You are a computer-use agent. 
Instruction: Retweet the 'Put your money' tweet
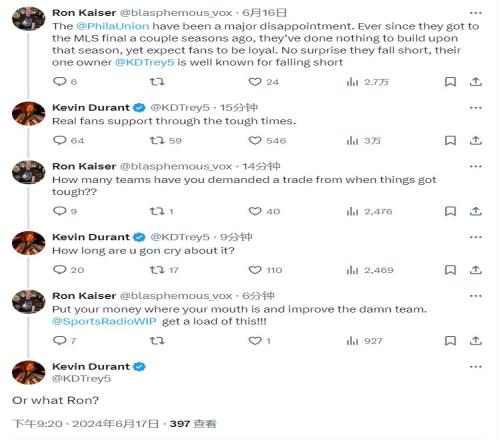coord(157,341)
